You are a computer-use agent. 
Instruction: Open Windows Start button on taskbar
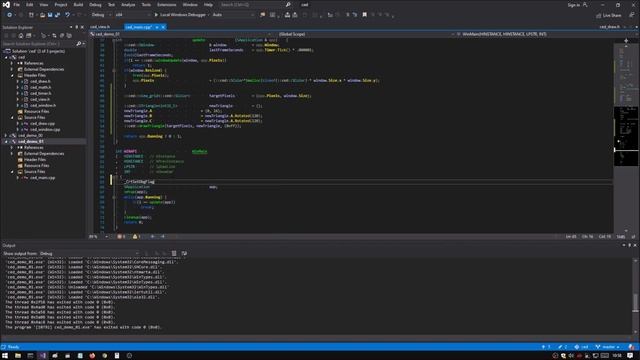(5, 356)
